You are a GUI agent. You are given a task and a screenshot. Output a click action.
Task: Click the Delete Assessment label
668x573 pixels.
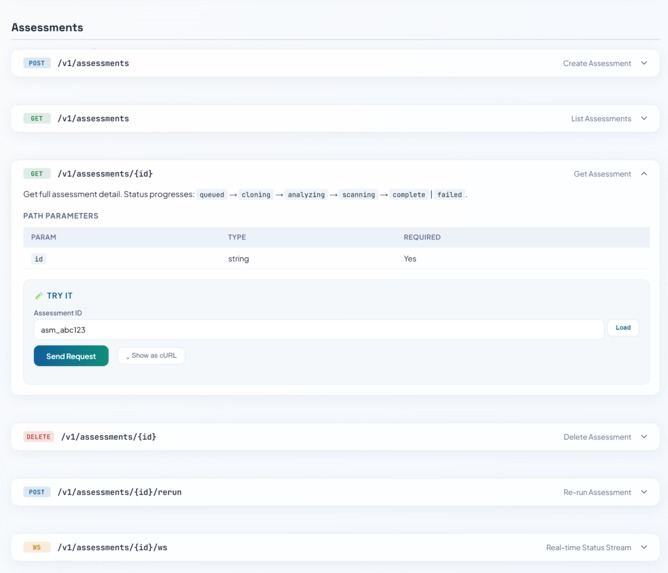[597, 437]
